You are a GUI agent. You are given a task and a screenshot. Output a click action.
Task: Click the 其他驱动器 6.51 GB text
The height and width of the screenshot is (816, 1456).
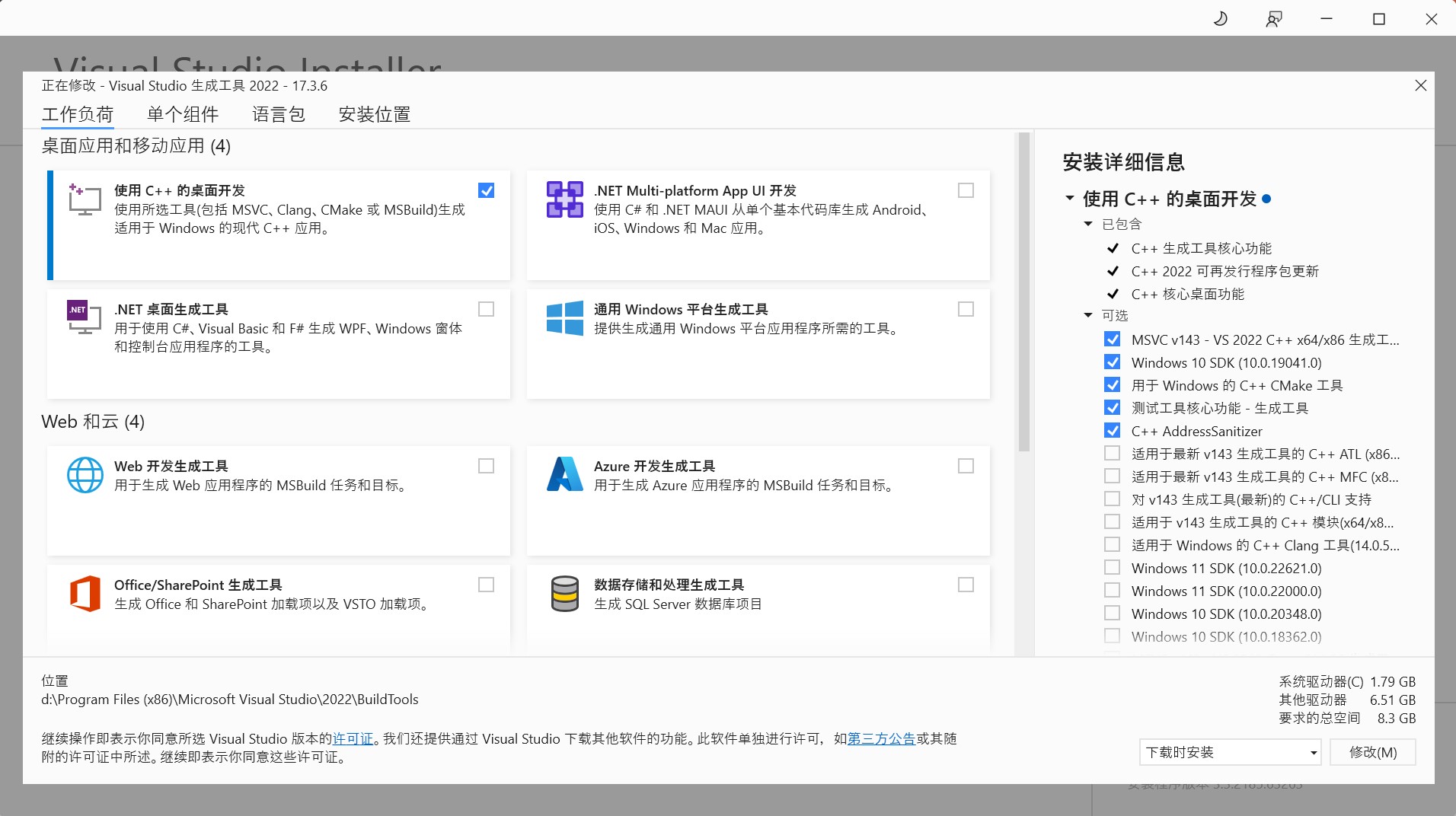pos(1347,700)
